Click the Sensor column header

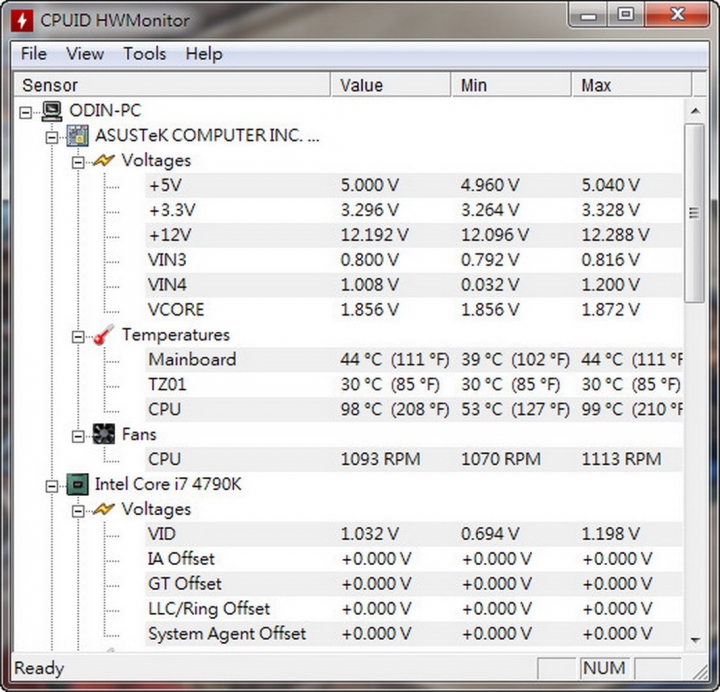(172, 84)
